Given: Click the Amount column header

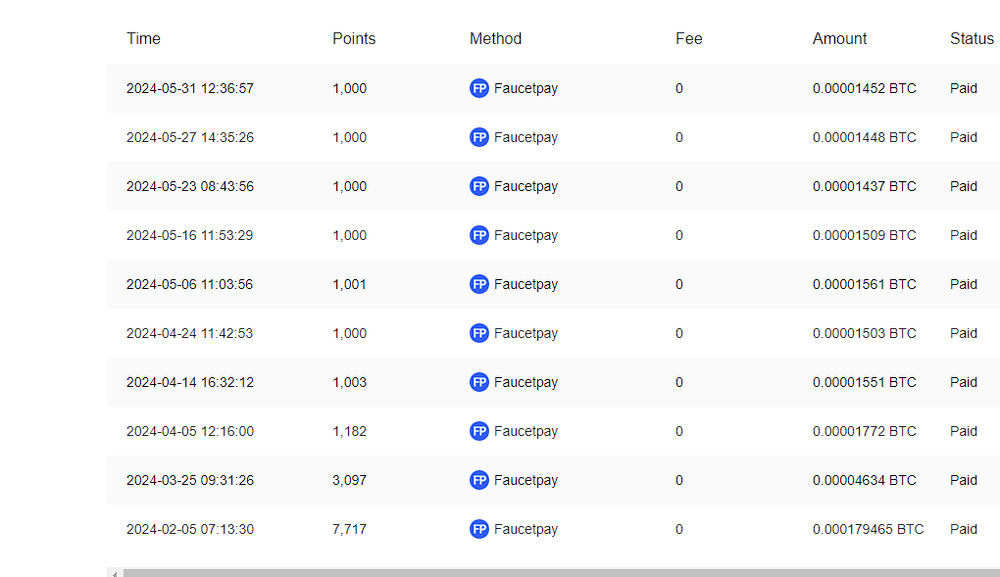Looking at the screenshot, I should pos(840,39).
